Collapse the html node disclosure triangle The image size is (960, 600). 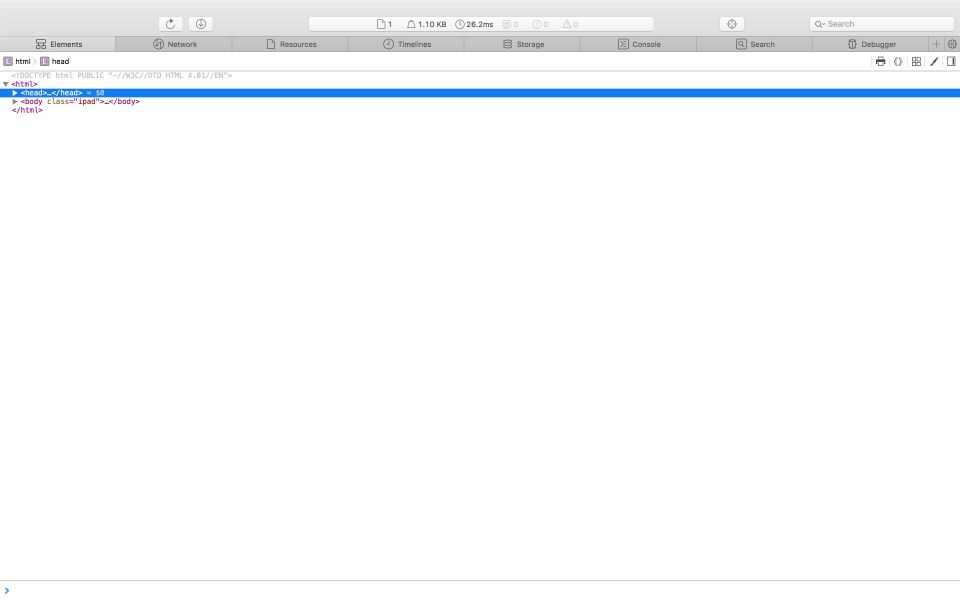tap(6, 84)
